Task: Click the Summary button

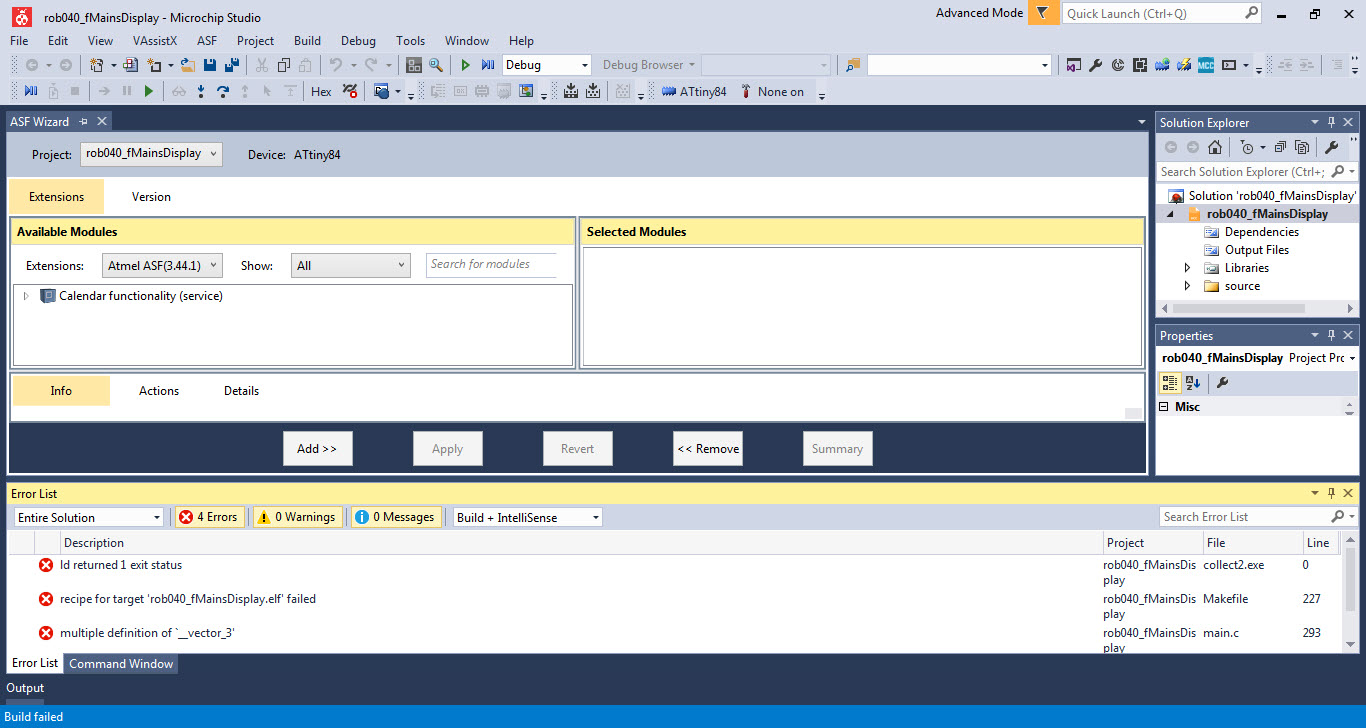Action: pyautogui.click(x=837, y=449)
